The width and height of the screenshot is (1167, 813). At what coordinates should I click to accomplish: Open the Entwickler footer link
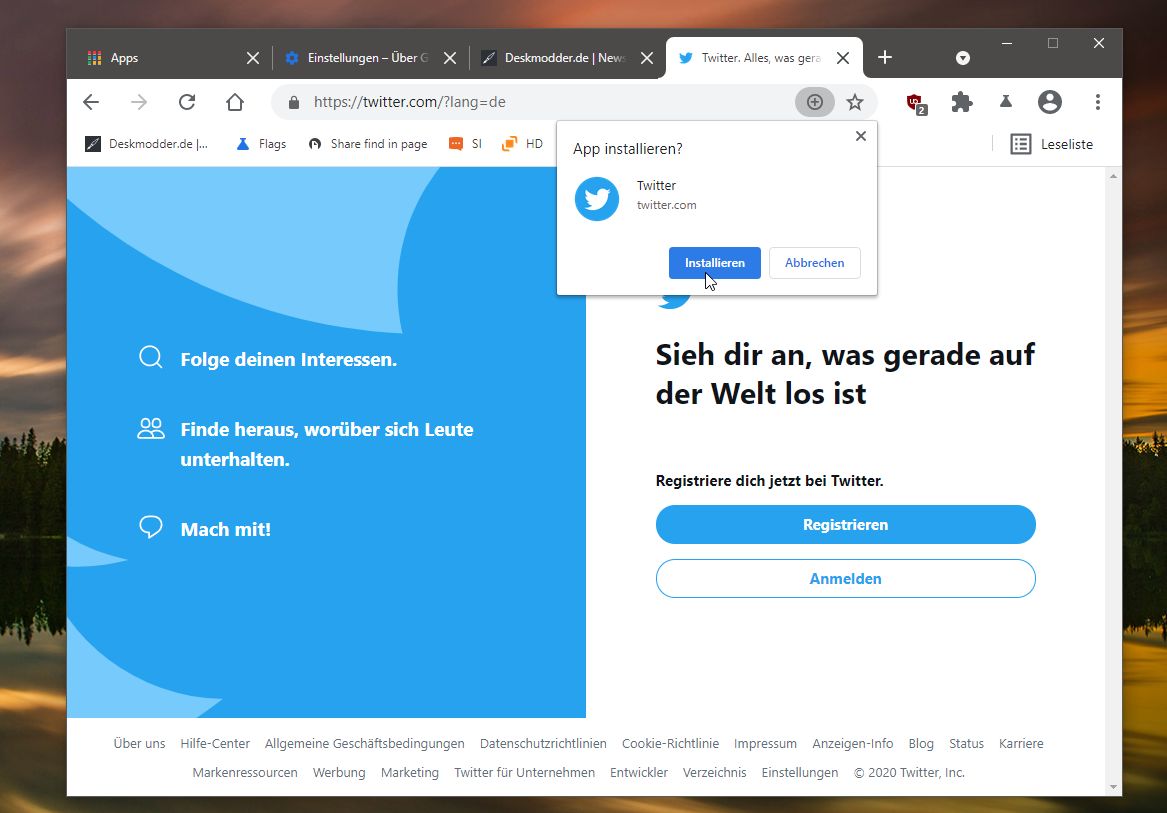click(x=639, y=773)
